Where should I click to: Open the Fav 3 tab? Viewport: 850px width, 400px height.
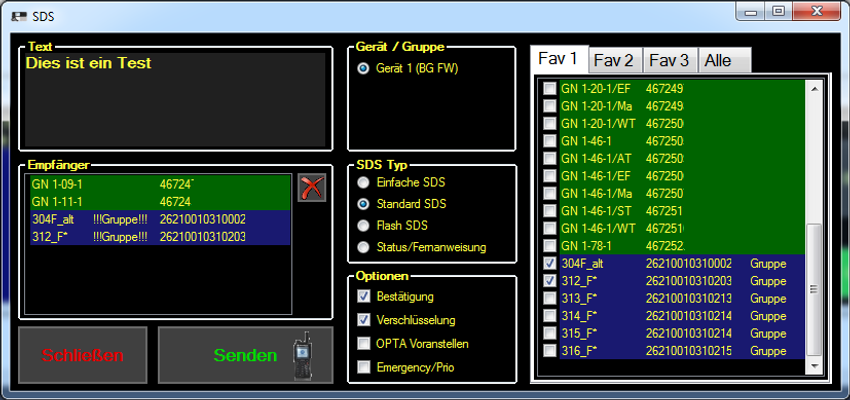669,61
